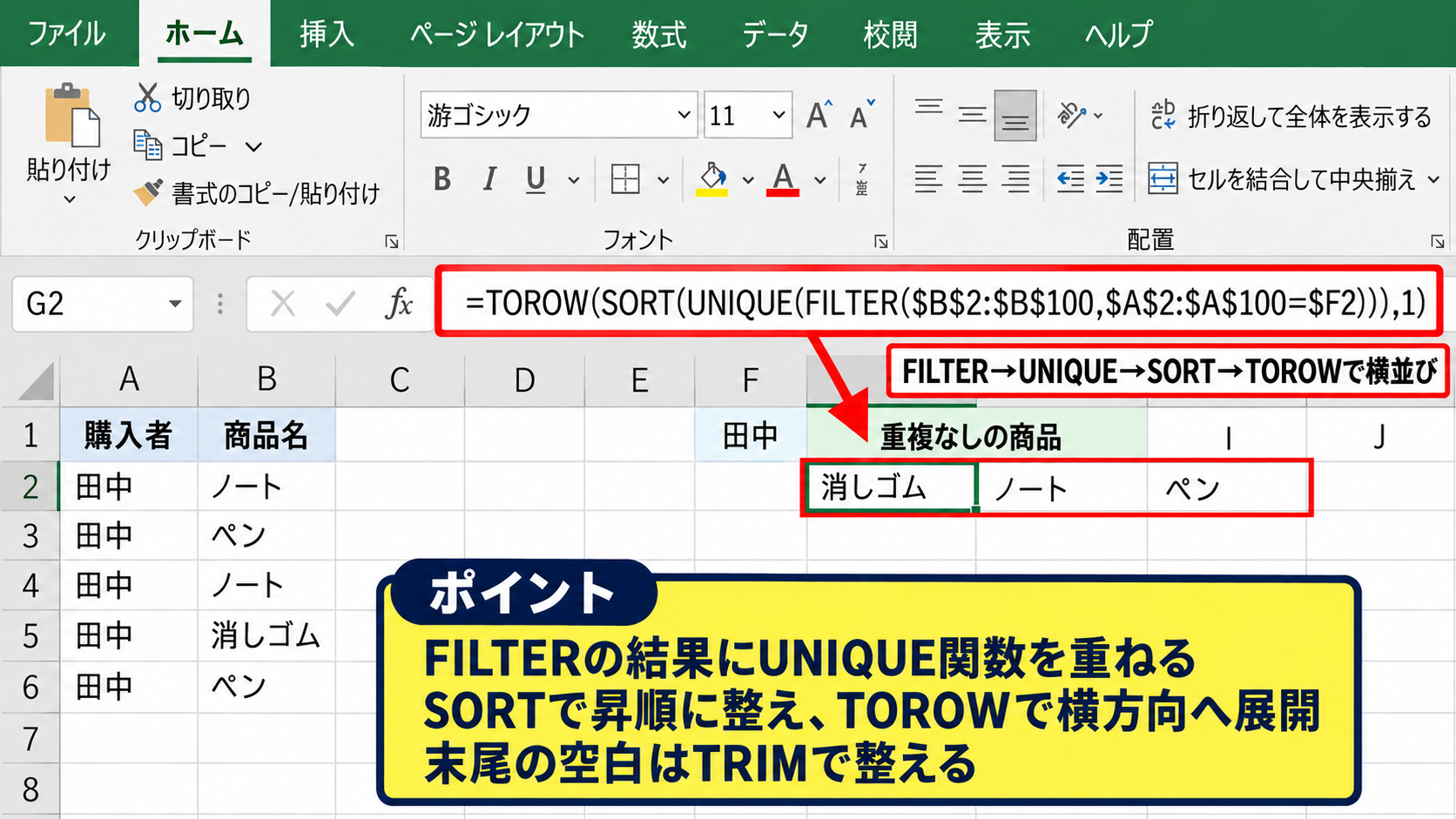This screenshot has height=819, width=1456.
Task: Select cell B5 with 消しゴム
Action: coord(266,635)
